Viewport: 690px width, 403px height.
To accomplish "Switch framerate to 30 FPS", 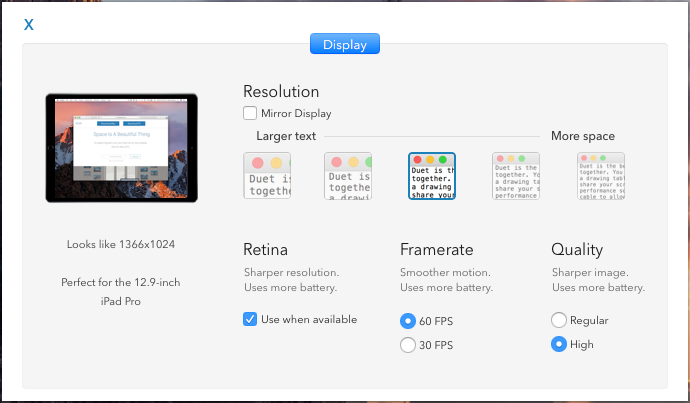I will (408, 345).
